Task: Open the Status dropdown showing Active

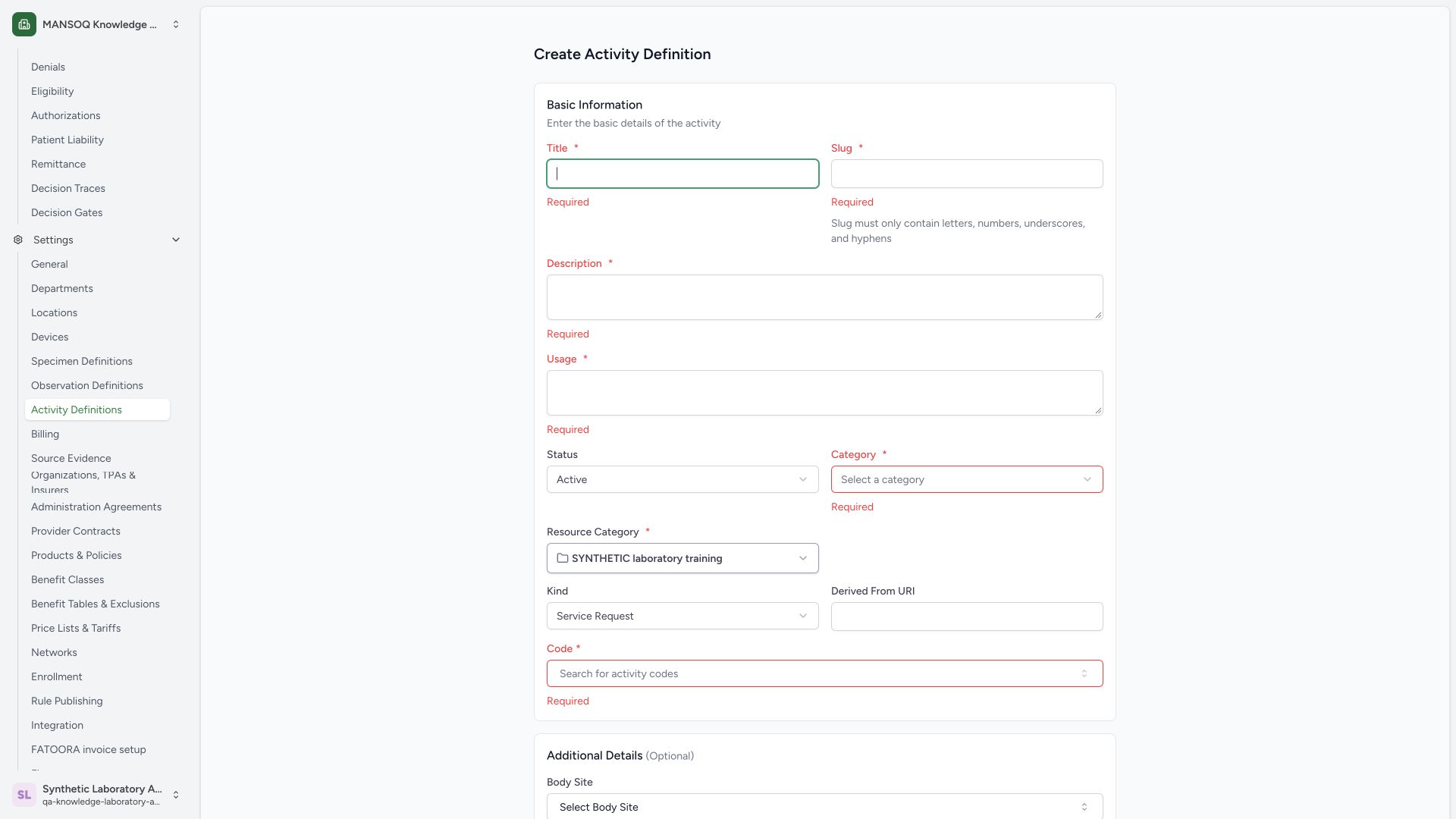Action: [682, 479]
